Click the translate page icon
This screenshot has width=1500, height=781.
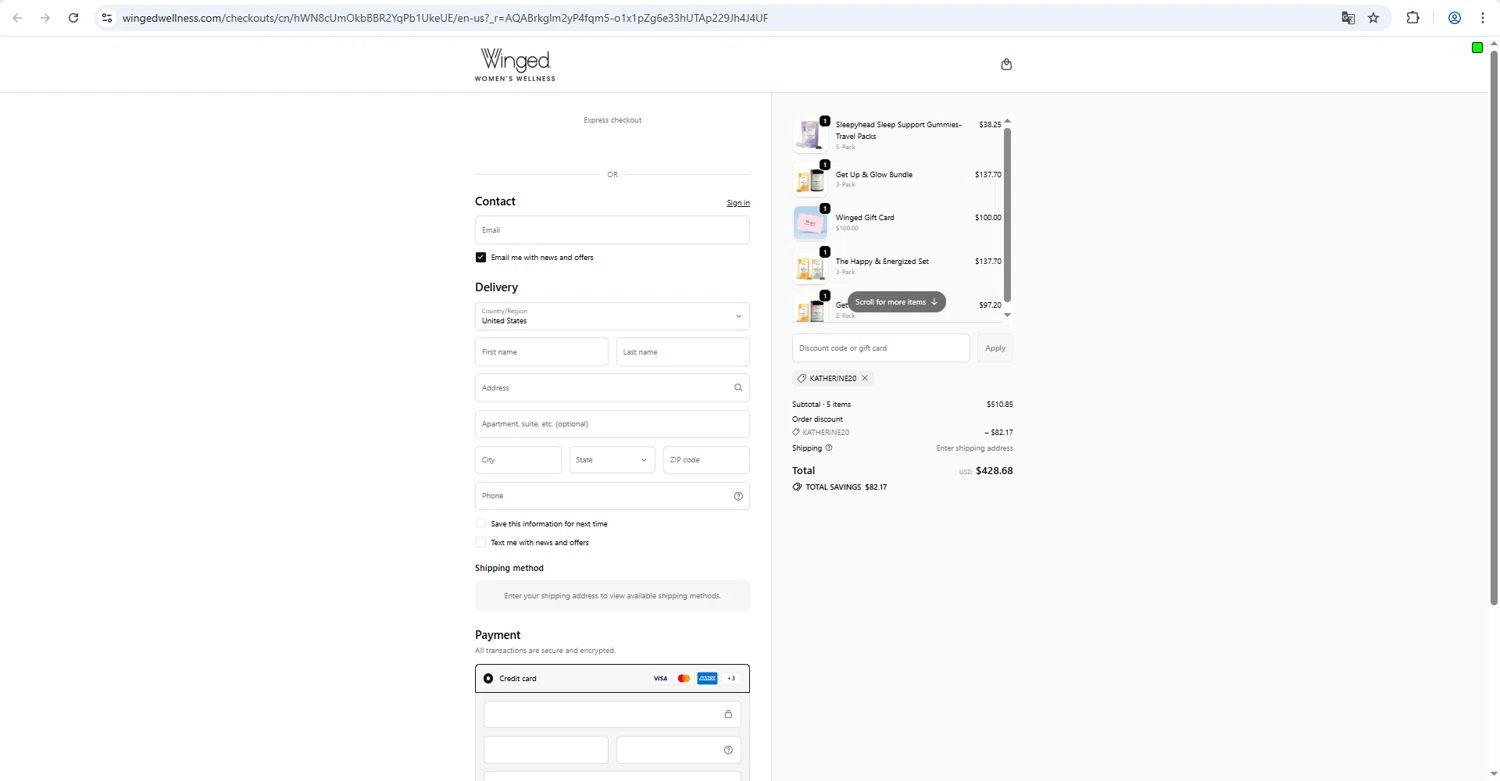1348,18
